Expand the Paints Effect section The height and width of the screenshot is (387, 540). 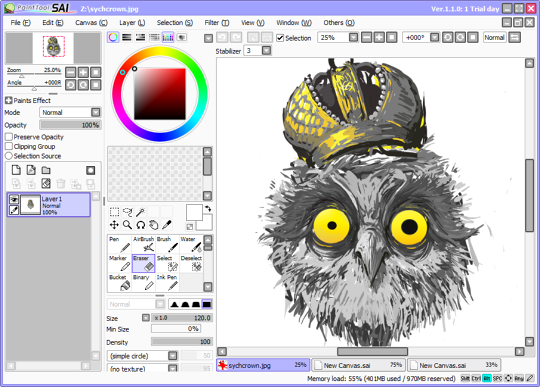click(x=8, y=101)
